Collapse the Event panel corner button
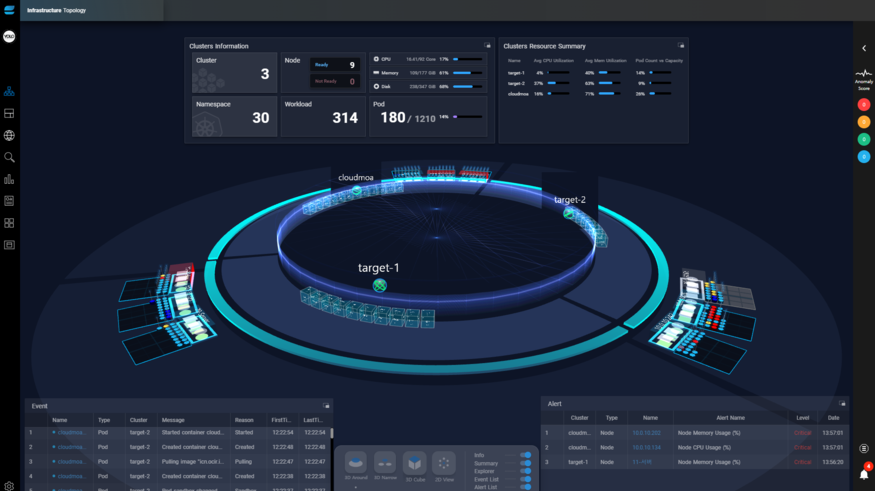Viewport: 875px width, 491px height. point(326,406)
